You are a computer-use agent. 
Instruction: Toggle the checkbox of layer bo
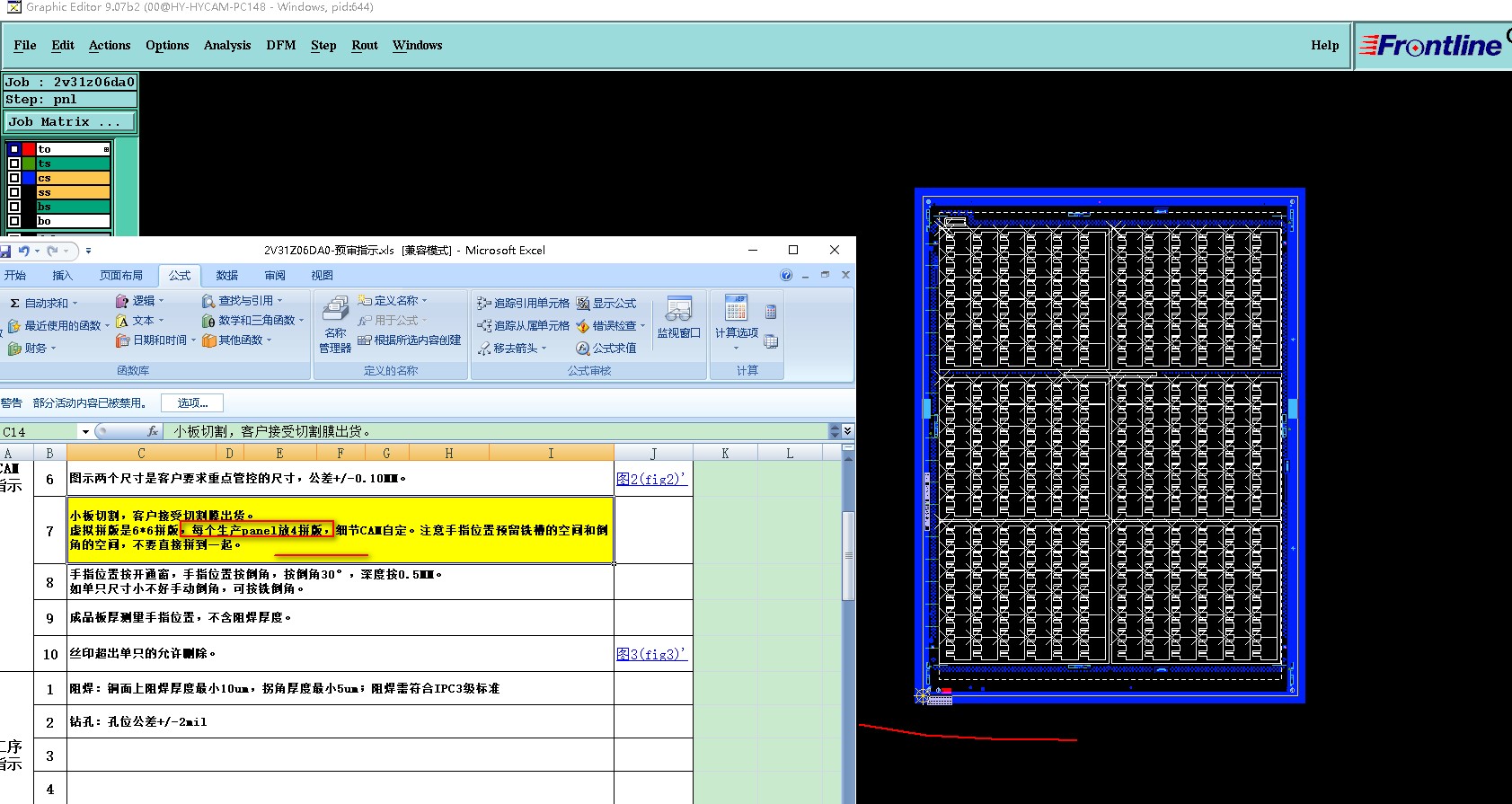14,220
